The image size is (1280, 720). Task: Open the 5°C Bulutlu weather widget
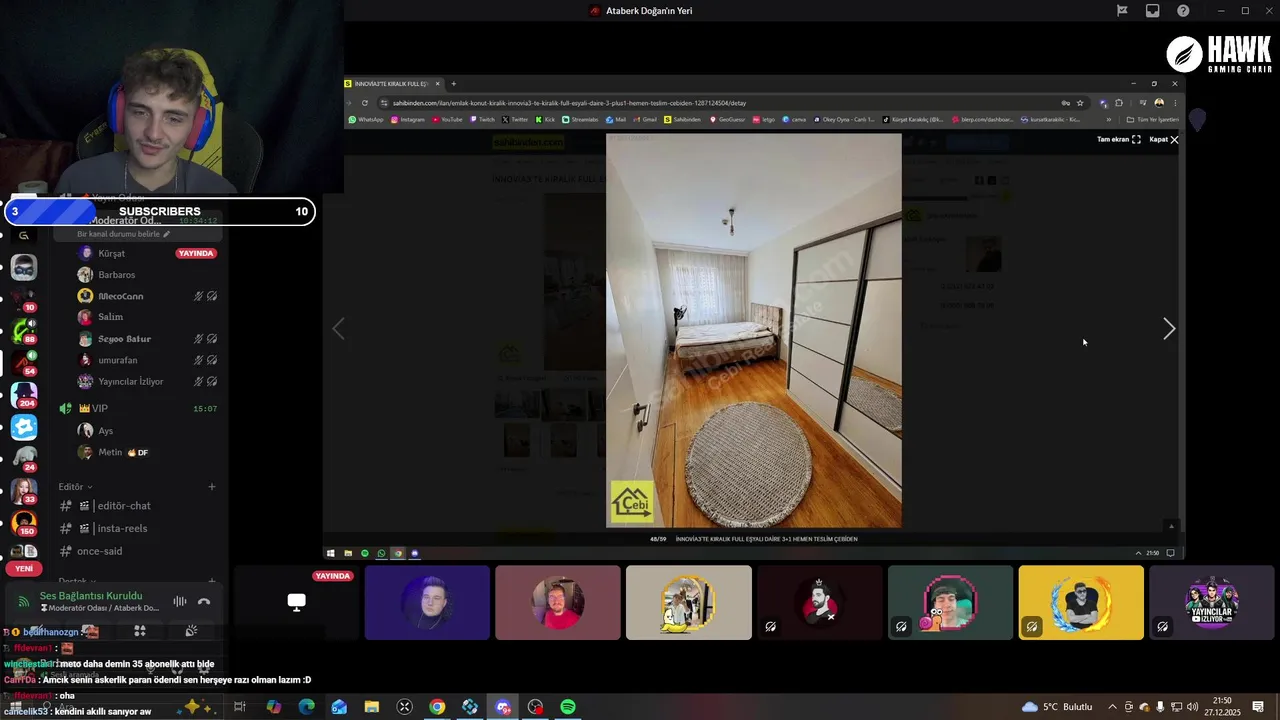tap(1057, 707)
